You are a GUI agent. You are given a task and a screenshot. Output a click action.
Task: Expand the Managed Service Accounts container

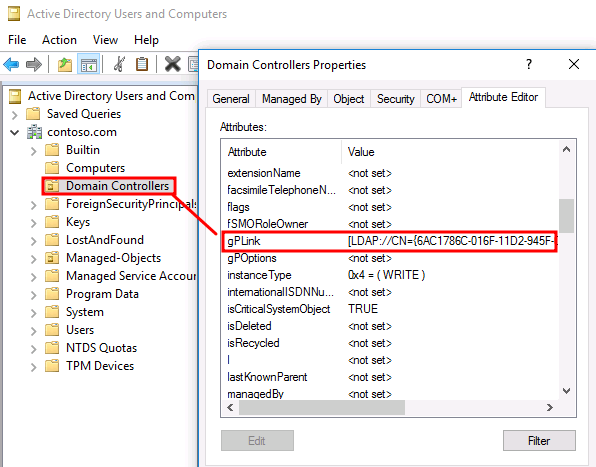(x=33, y=277)
